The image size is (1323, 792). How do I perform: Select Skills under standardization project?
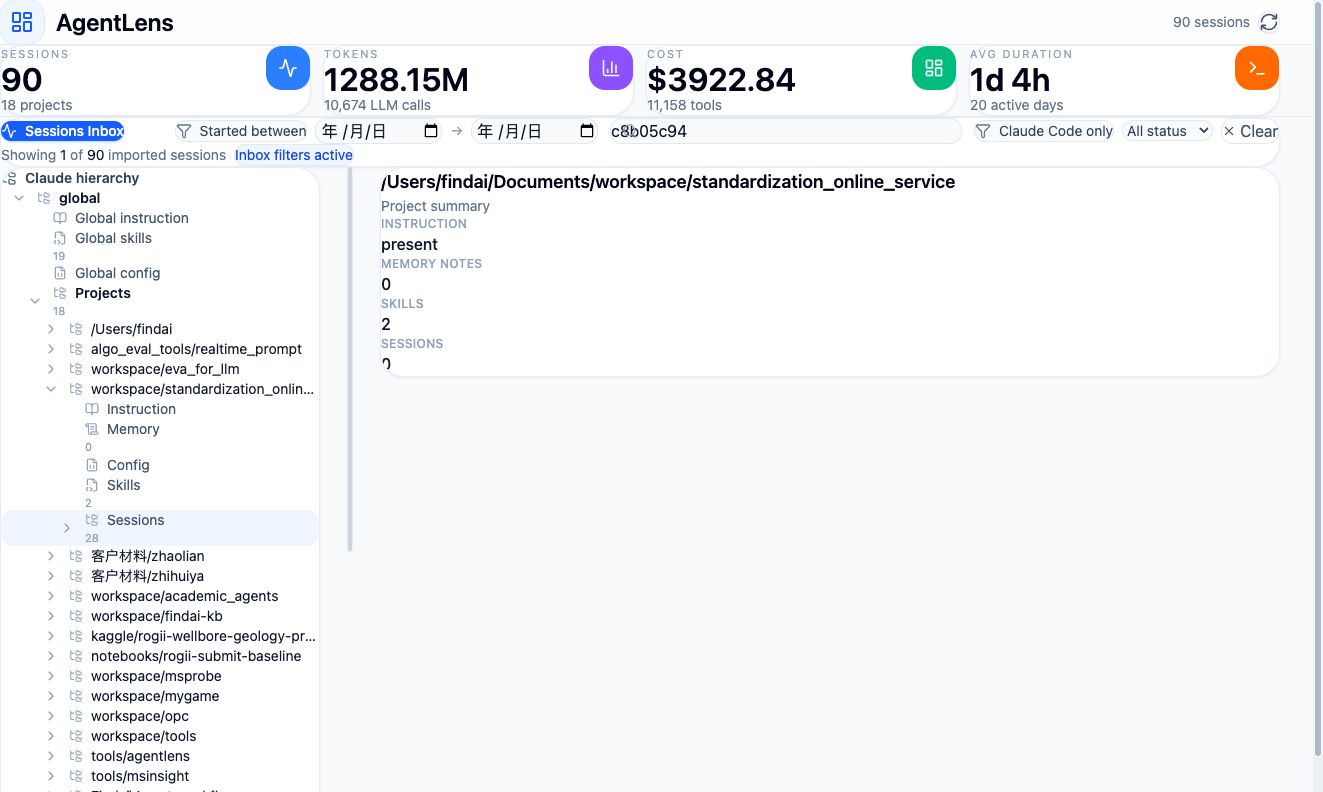click(x=124, y=485)
